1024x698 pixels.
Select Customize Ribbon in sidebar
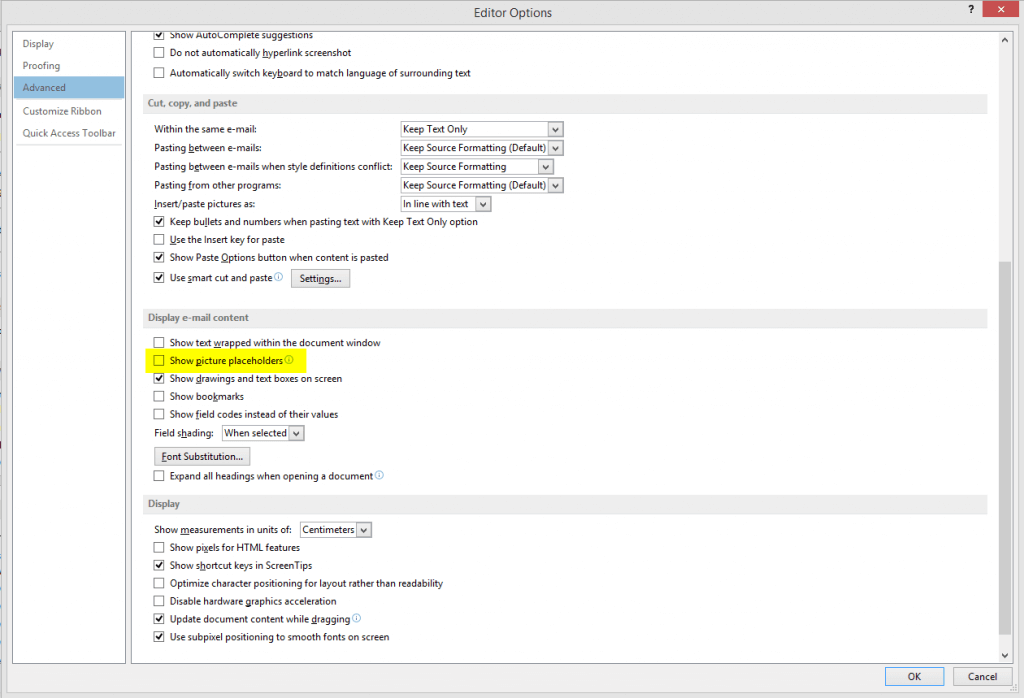point(62,111)
